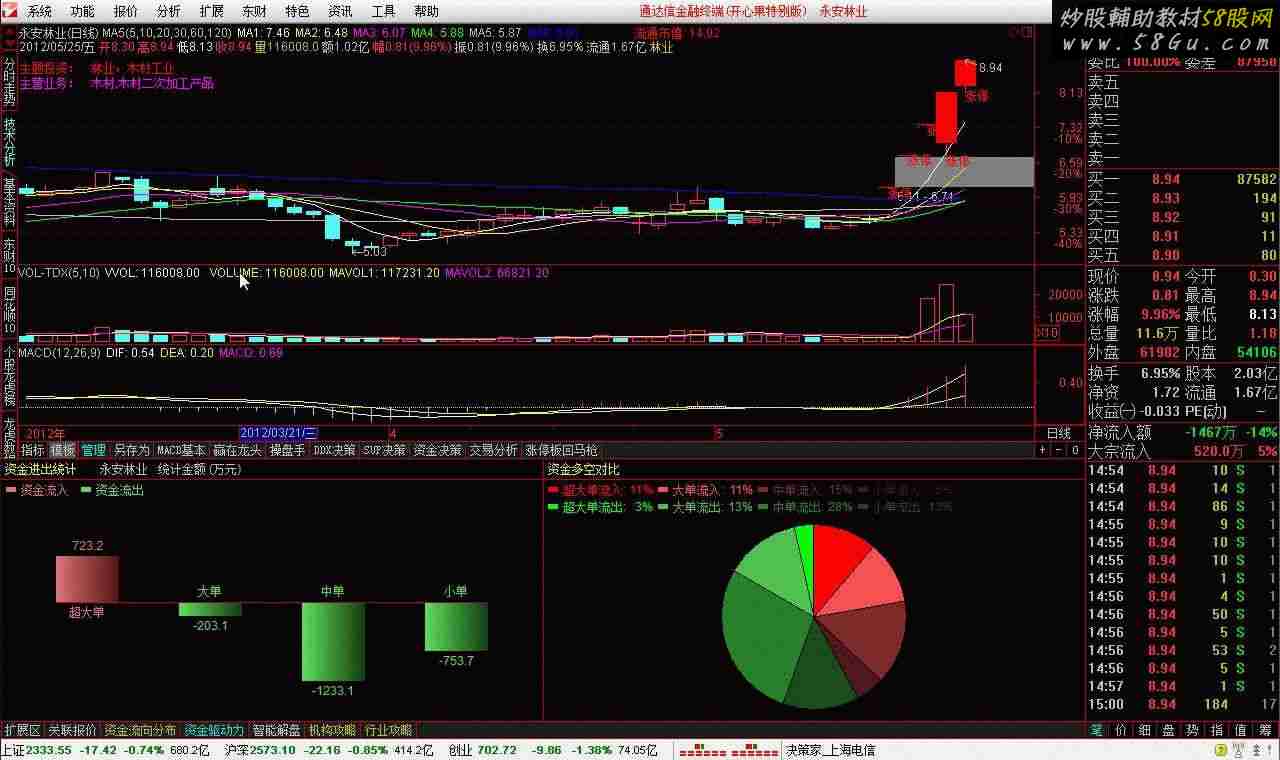Viewport: 1280px width, 760px height.
Task: Click the 管理 button
Action: click(x=94, y=450)
